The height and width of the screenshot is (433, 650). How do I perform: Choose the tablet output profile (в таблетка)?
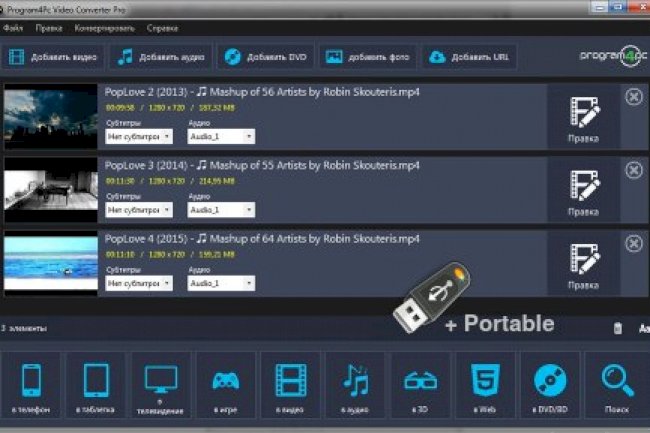click(x=96, y=387)
